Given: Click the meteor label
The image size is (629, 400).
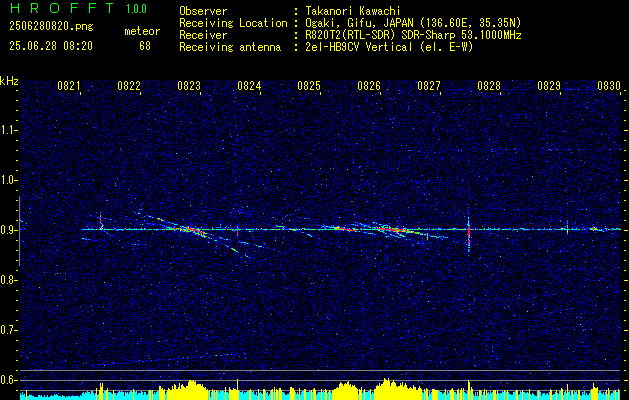Looking at the screenshot, I should point(142,31).
